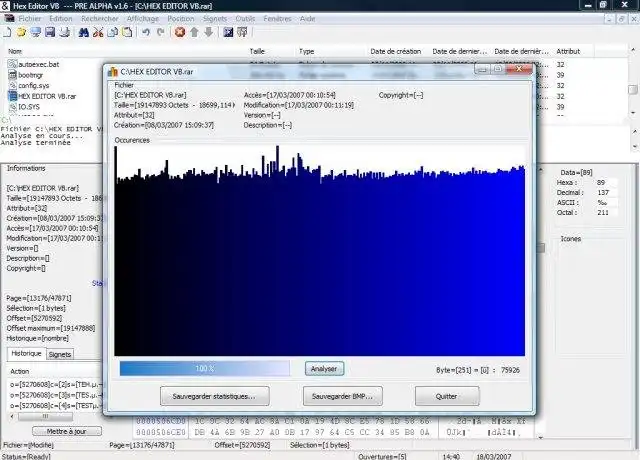The width and height of the screenshot is (640, 460).
Task: Click the Open folder toolbar icon
Action: click(21, 32)
